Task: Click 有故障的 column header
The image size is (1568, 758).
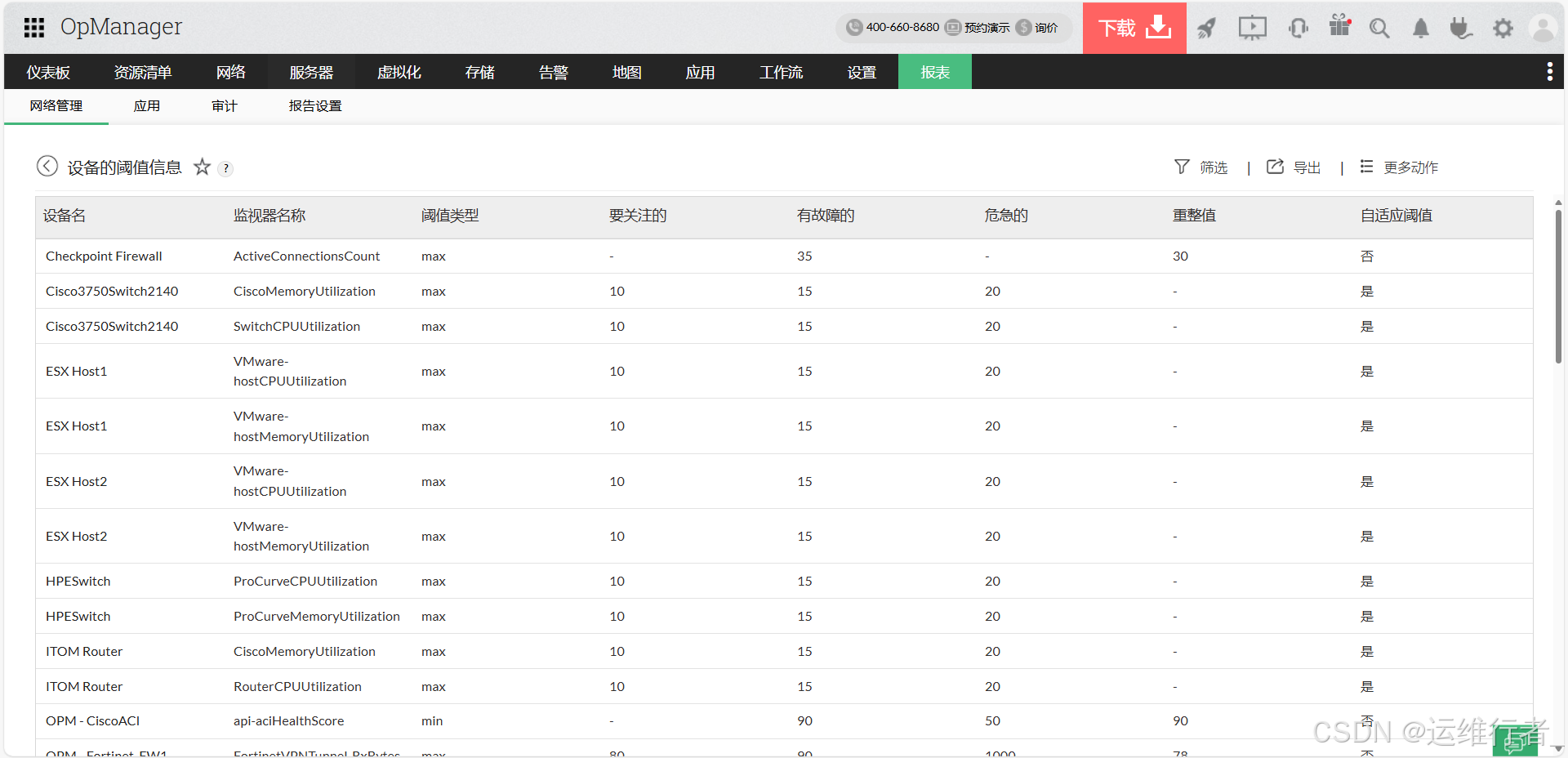Action: click(826, 216)
